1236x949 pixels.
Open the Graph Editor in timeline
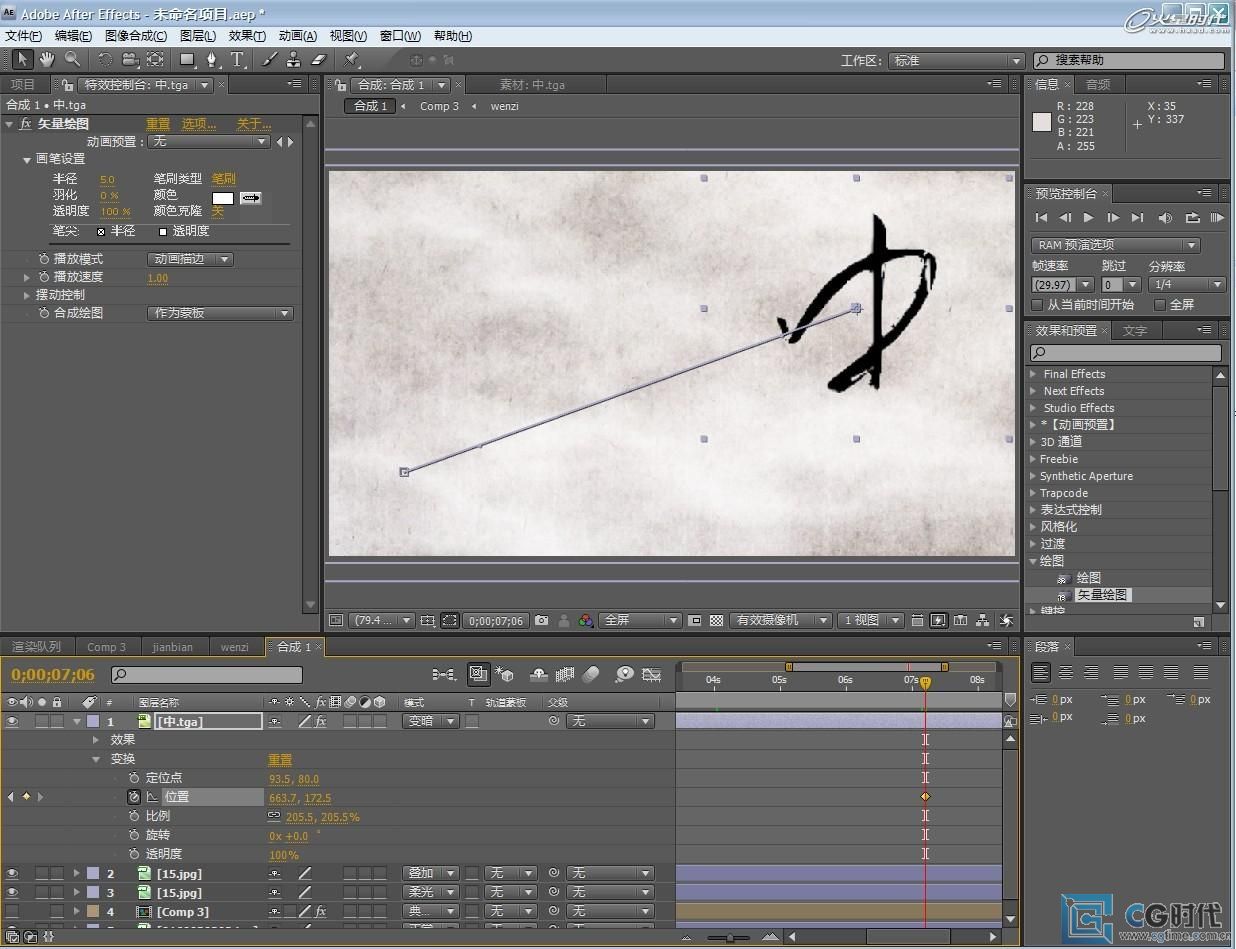[x=652, y=674]
